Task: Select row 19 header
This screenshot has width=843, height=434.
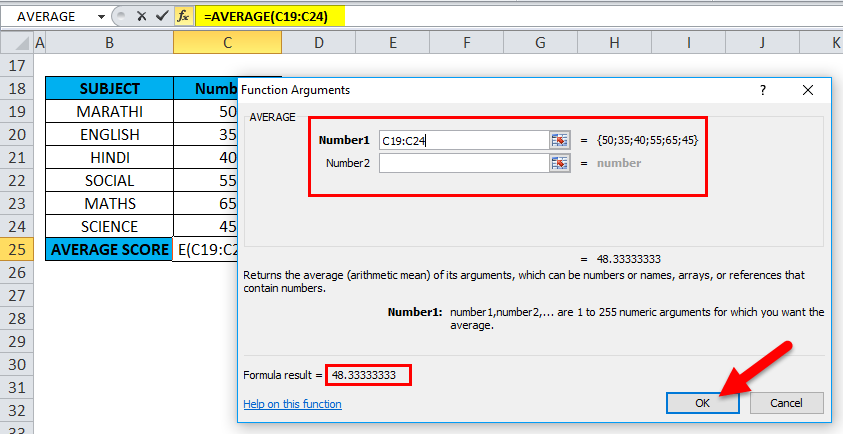Action: pos(17,111)
